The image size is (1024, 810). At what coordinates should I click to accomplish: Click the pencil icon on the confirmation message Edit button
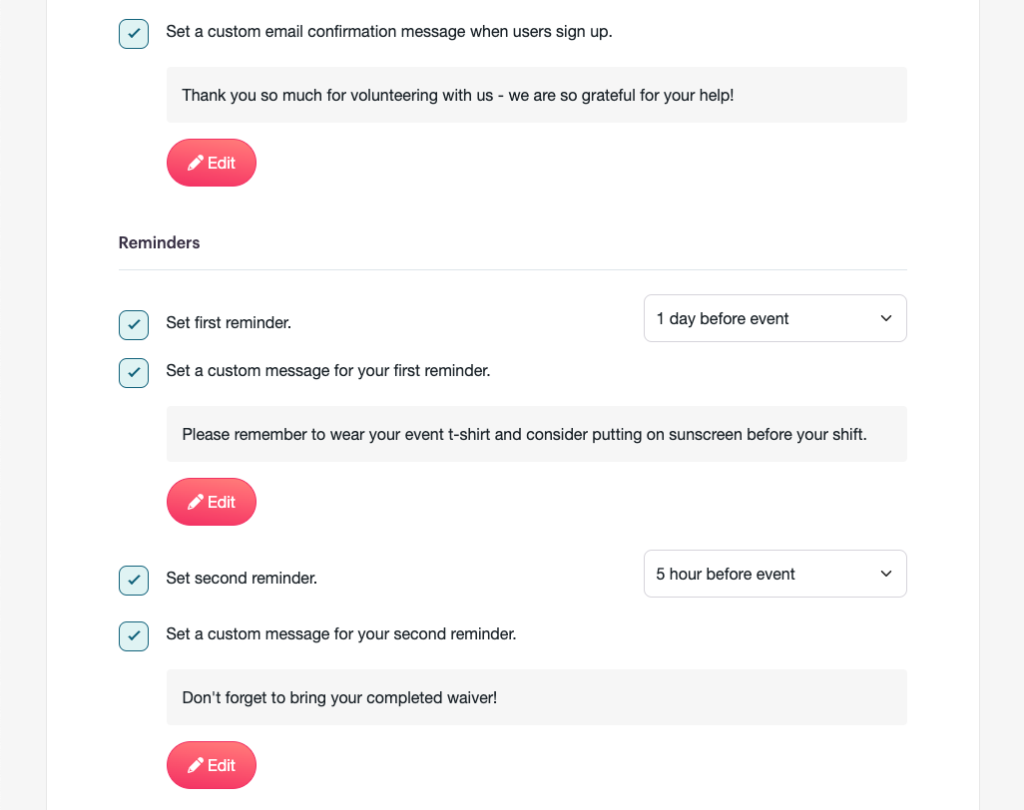[x=196, y=163]
